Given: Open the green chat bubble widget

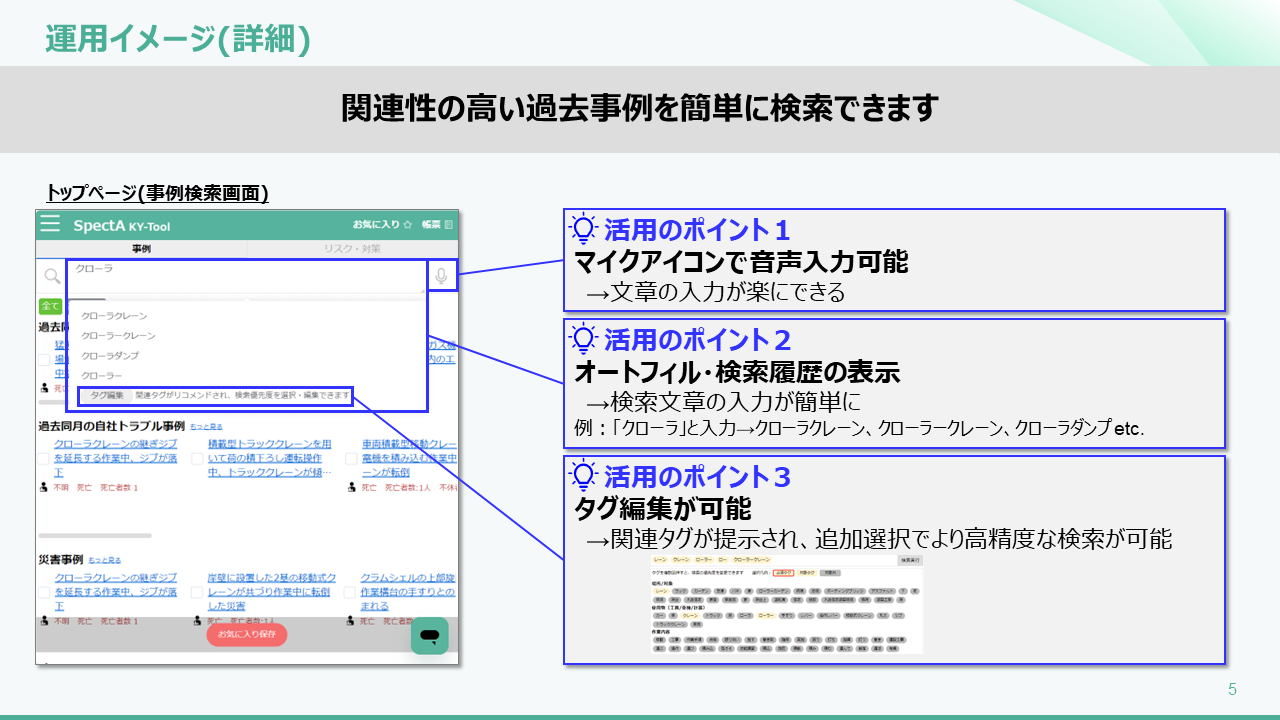Looking at the screenshot, I should pyautogui.click(x=429, y=636).
